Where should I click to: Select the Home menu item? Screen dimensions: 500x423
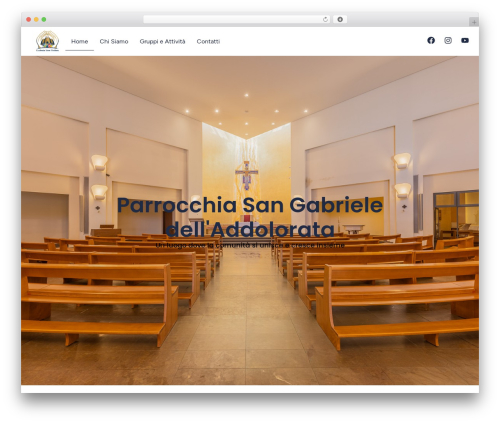(79, 41)
